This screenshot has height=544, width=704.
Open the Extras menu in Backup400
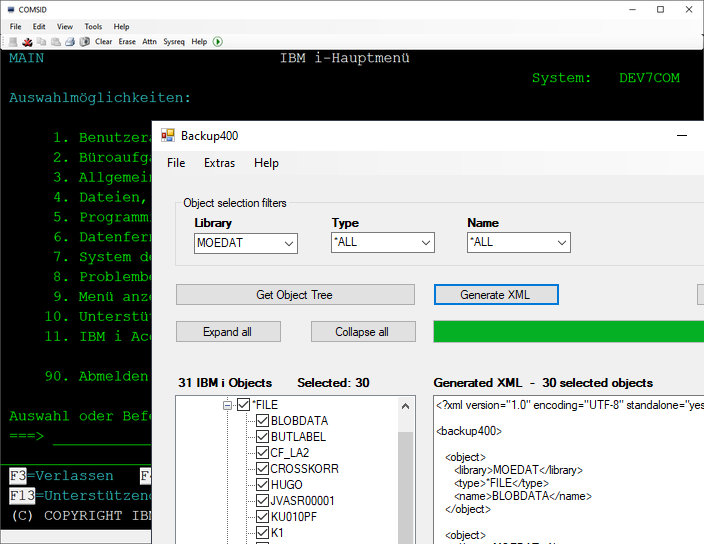[x=219, y=163]
